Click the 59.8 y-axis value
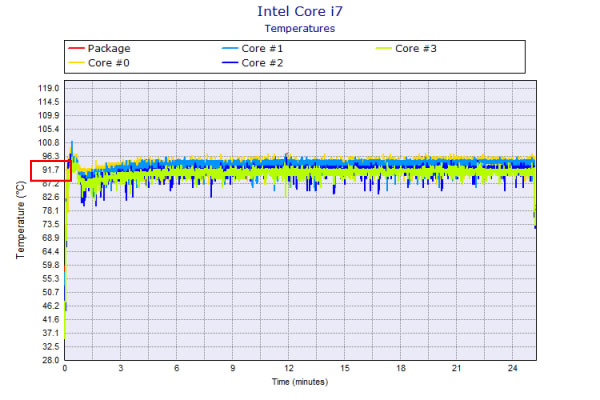 (x=51, y=265)
